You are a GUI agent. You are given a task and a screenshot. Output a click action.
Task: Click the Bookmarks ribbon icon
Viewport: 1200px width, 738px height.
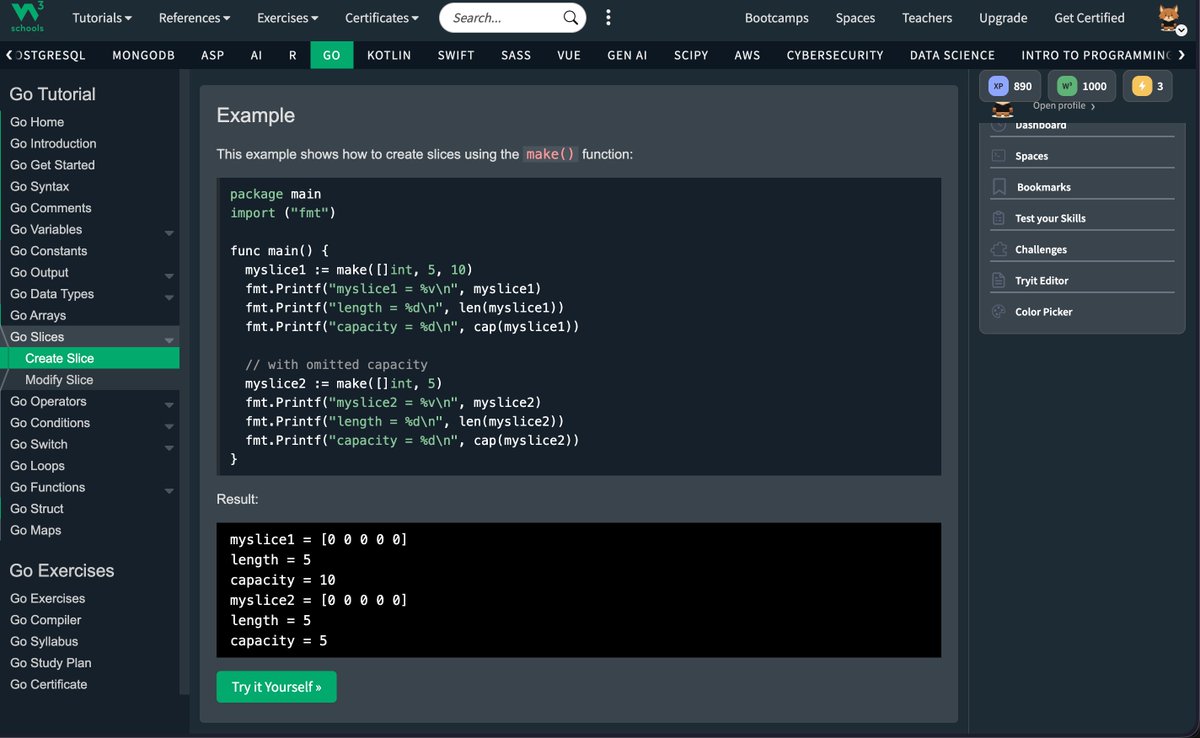click(998, 187)
